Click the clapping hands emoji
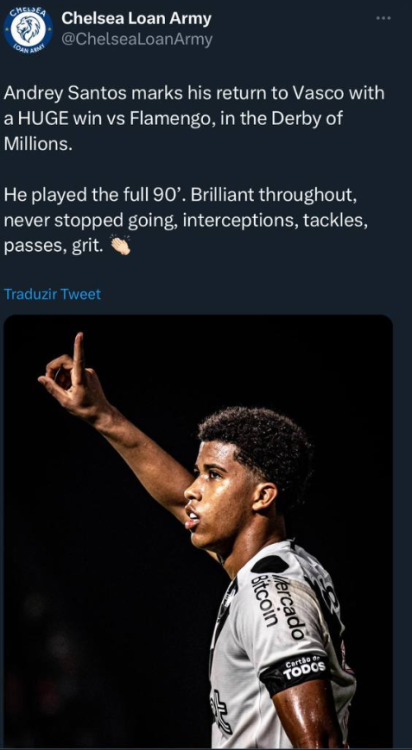Viewport: 412px width, 750px height. (x=120, y=246)
